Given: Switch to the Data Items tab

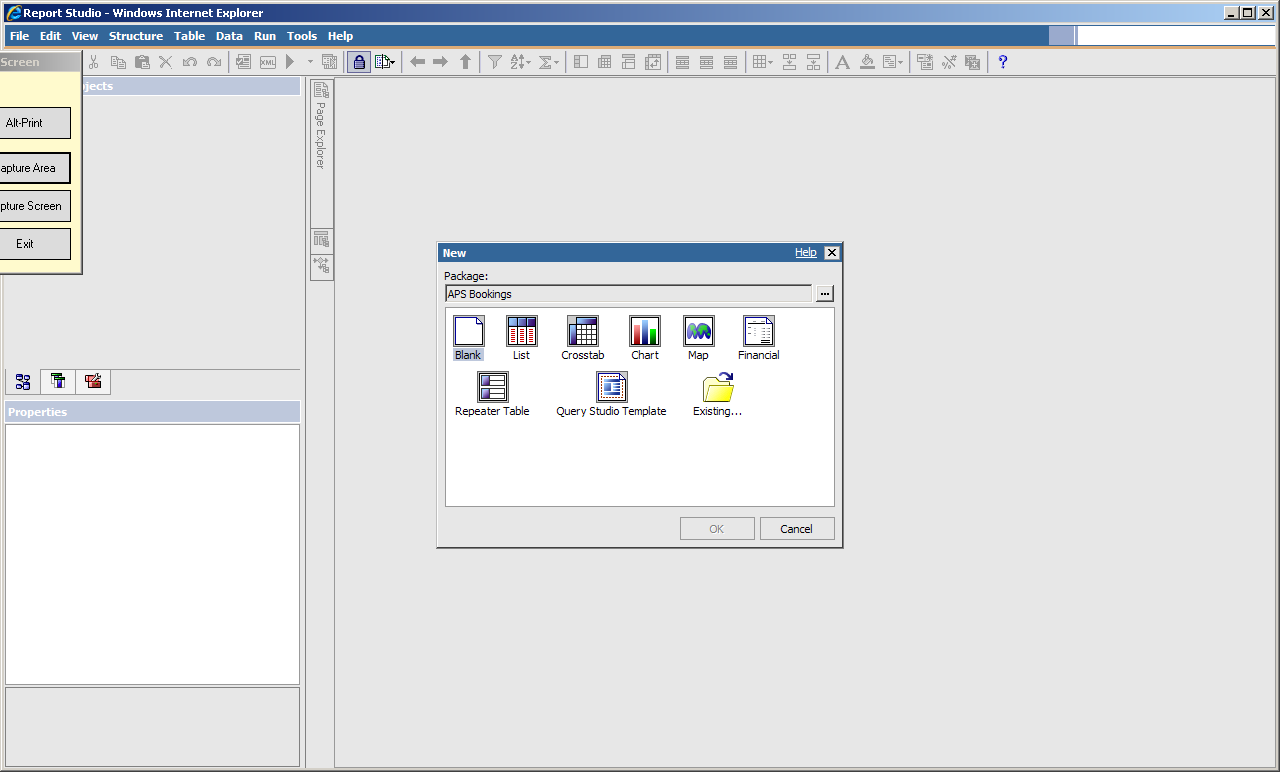Looking at the screenshot, I should pos(58,382).
